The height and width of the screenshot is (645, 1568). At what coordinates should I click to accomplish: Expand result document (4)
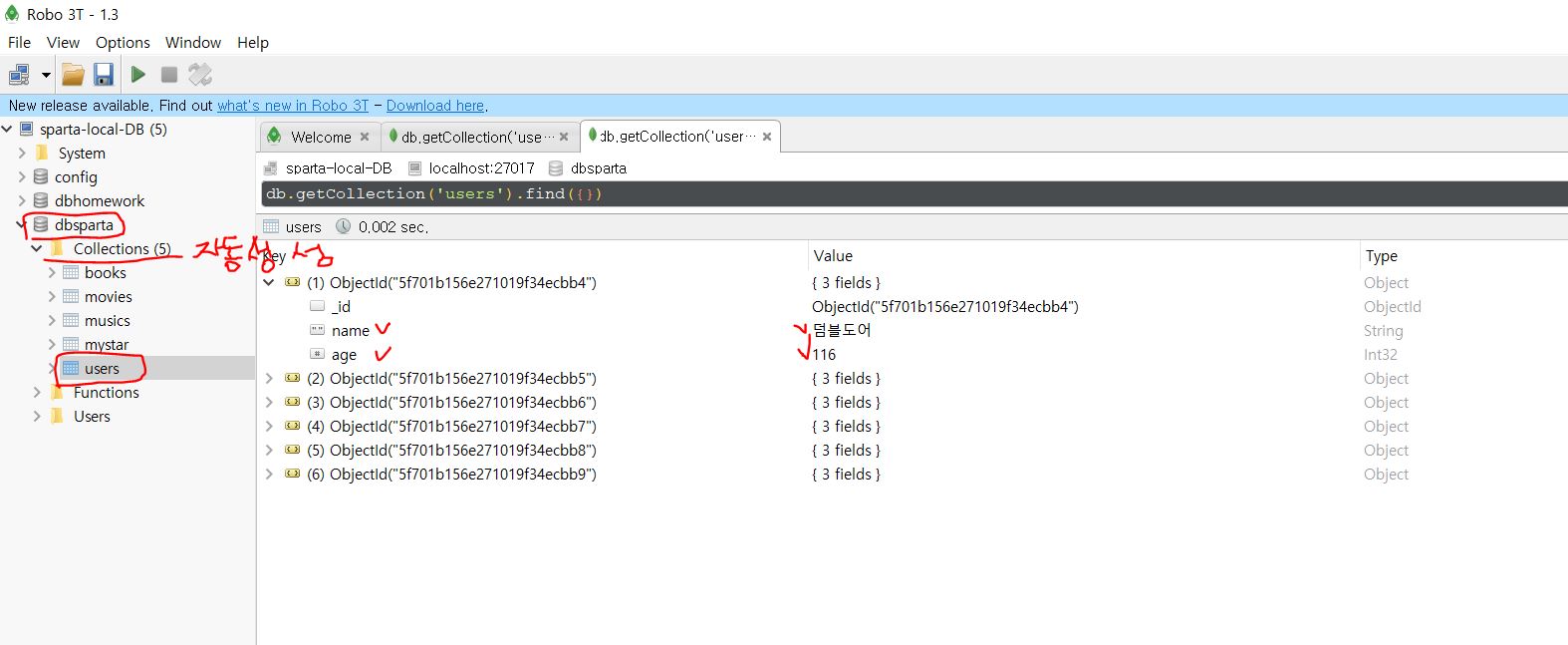pyautogui.click(x=269, y=426)
